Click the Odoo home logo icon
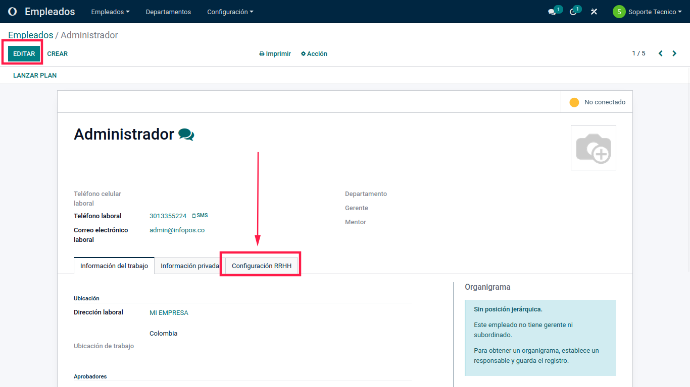 tap(12, 11)
